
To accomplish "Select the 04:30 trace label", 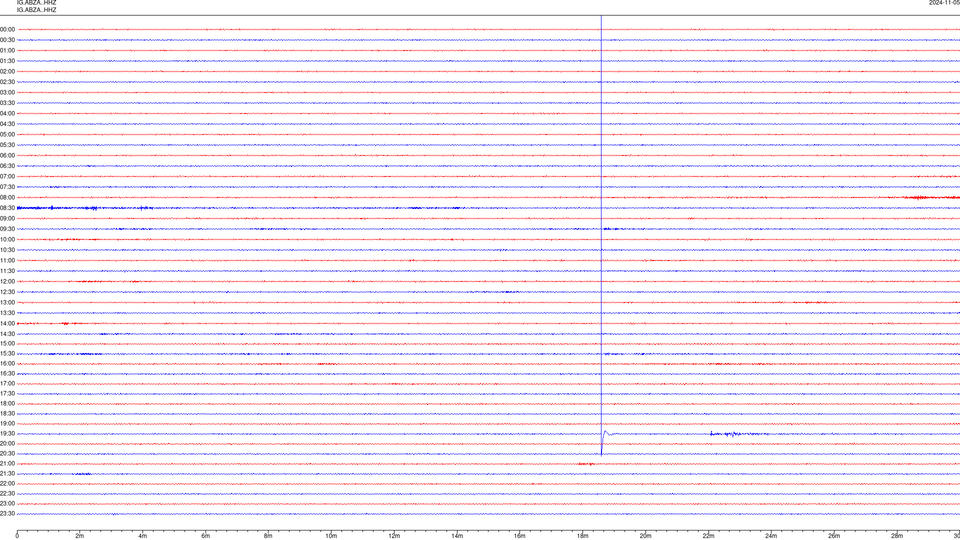I will (7, 124).
